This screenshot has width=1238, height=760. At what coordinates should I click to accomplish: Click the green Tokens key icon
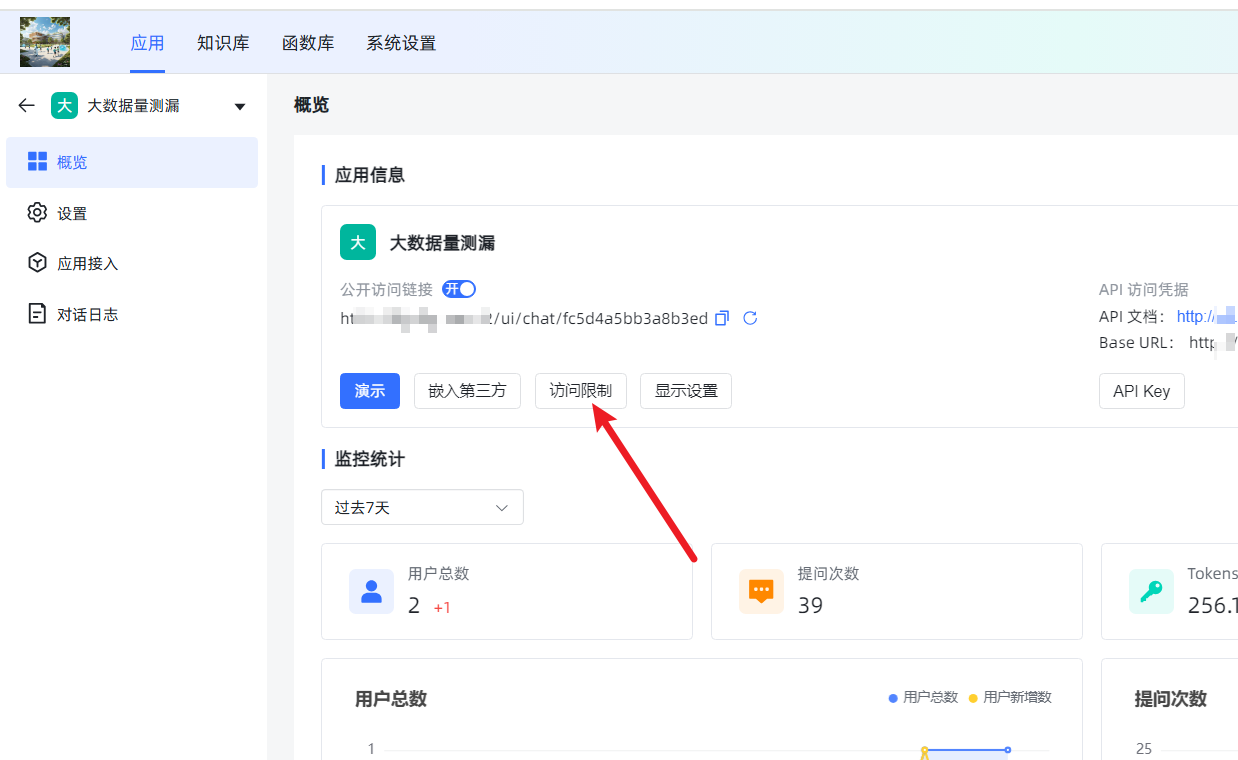(1151, 591)
